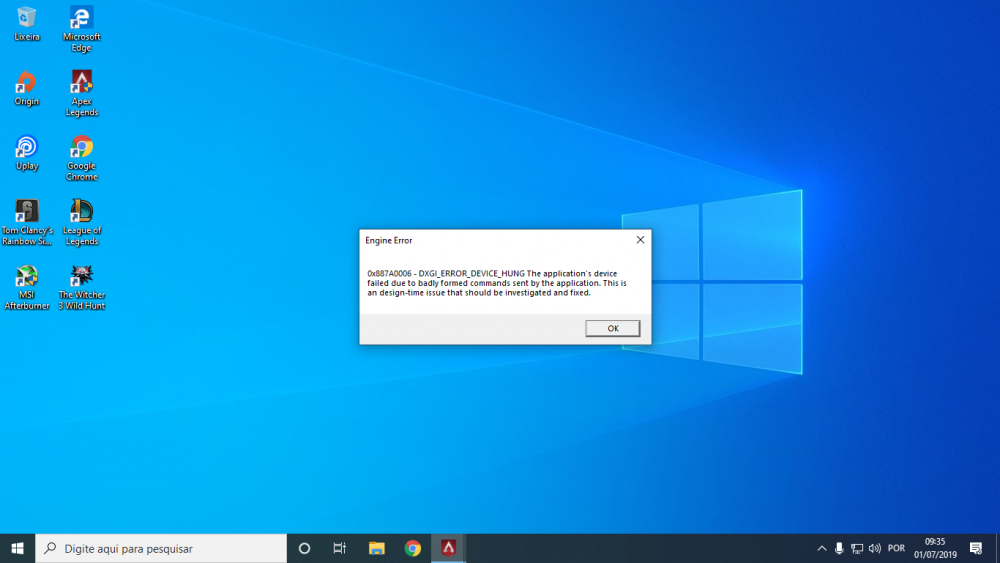The width and height of the screenshot is (1000, 563).
Task: Click the League of Legends shortcut
Action: (x=82, y=222)
